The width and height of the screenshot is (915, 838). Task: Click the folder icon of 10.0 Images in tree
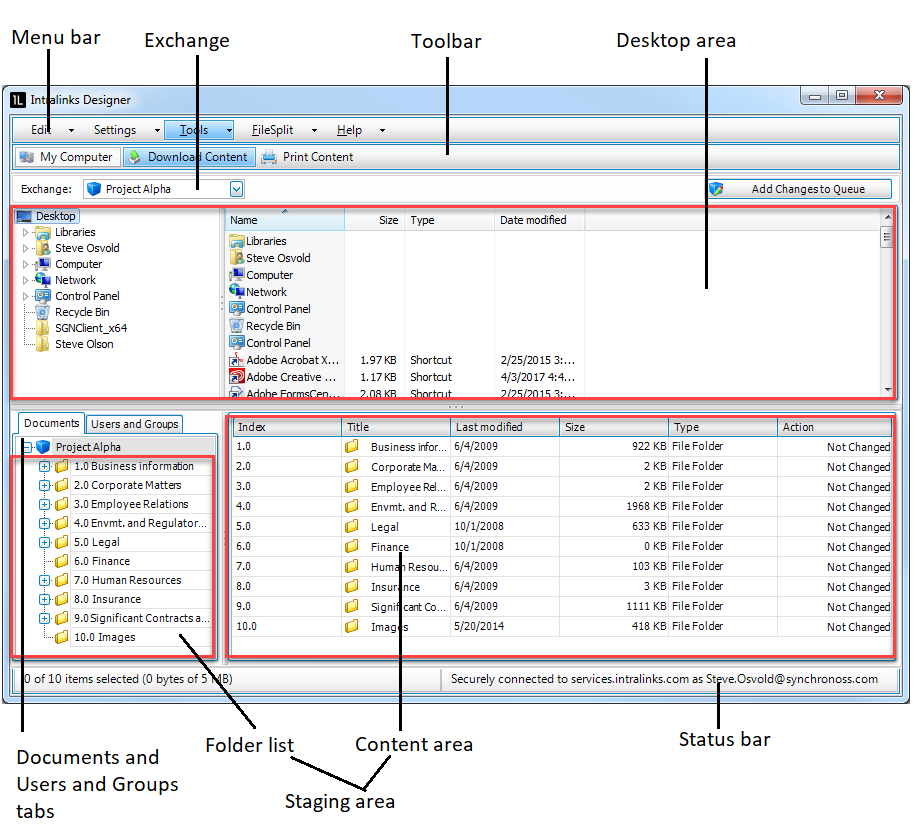click(x=61, y=637)
